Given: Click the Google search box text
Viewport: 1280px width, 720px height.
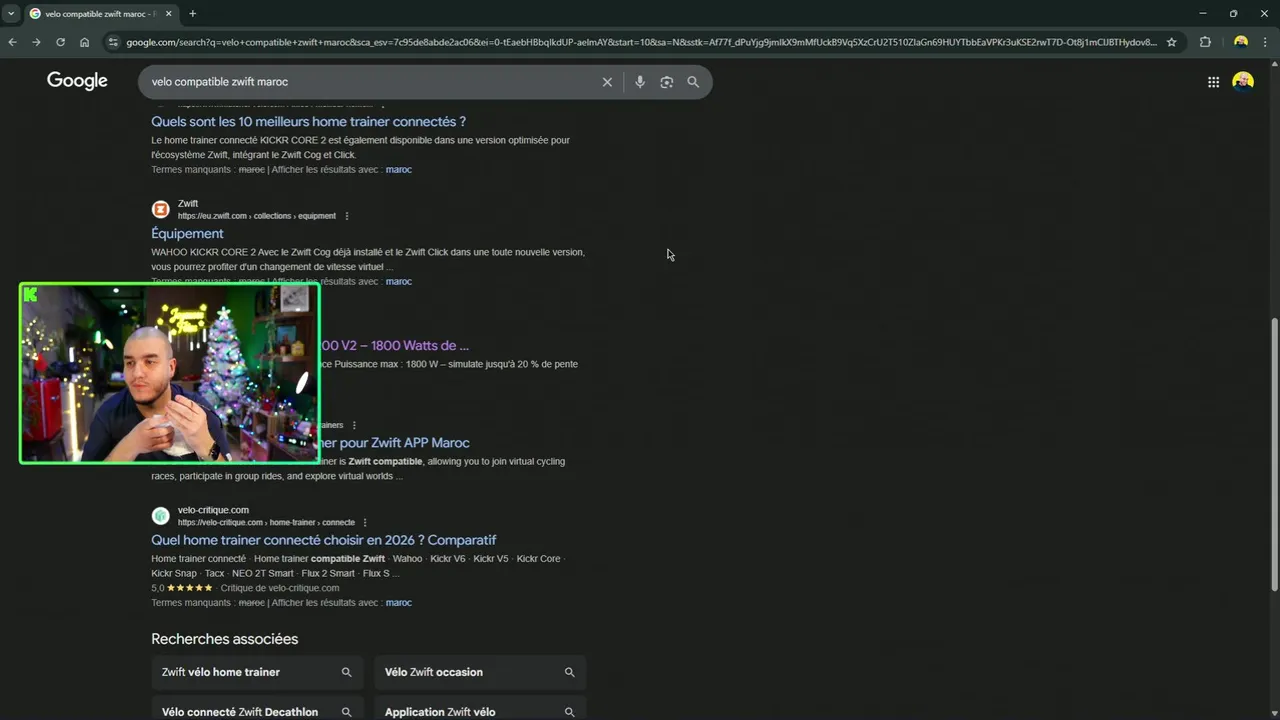Looking at the screenshot, I should (x=220, y=82).
